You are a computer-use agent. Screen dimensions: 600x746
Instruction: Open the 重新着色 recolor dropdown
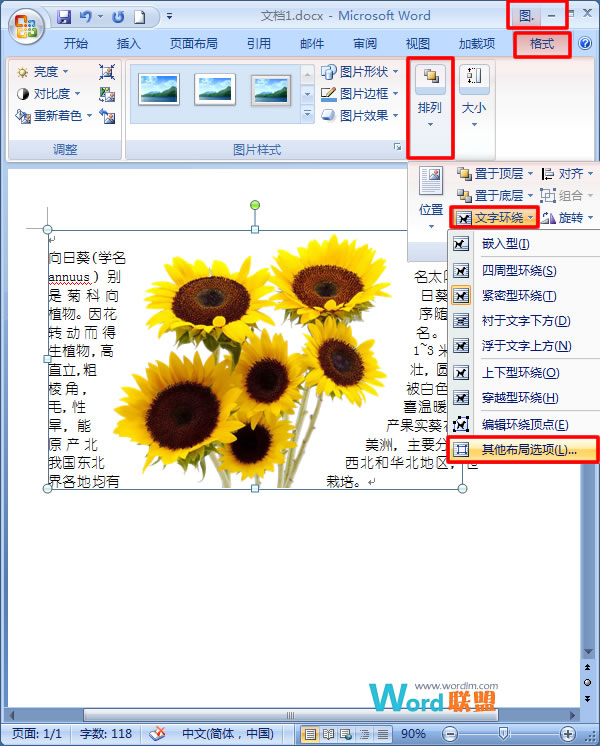pyautogui.click(x=54, y=116)
